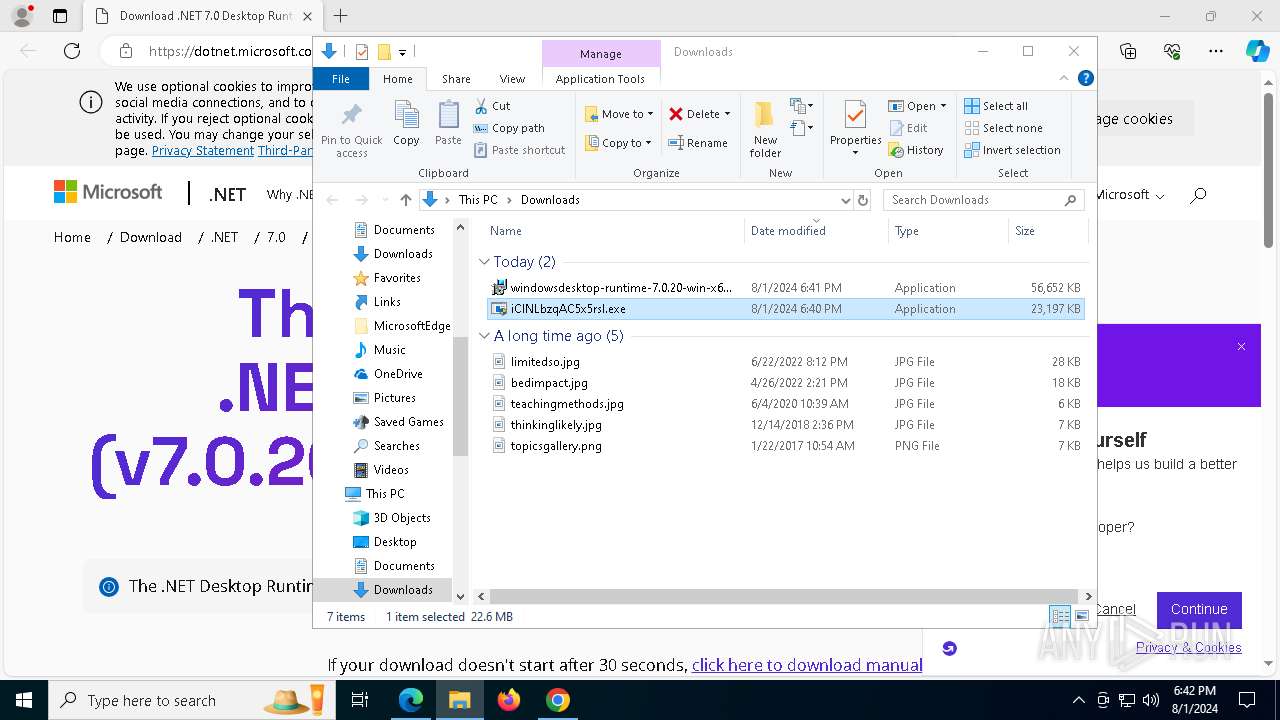Open the File menu
The height and width of the screenshot is (720, 1280).
(x=341, y=79)
